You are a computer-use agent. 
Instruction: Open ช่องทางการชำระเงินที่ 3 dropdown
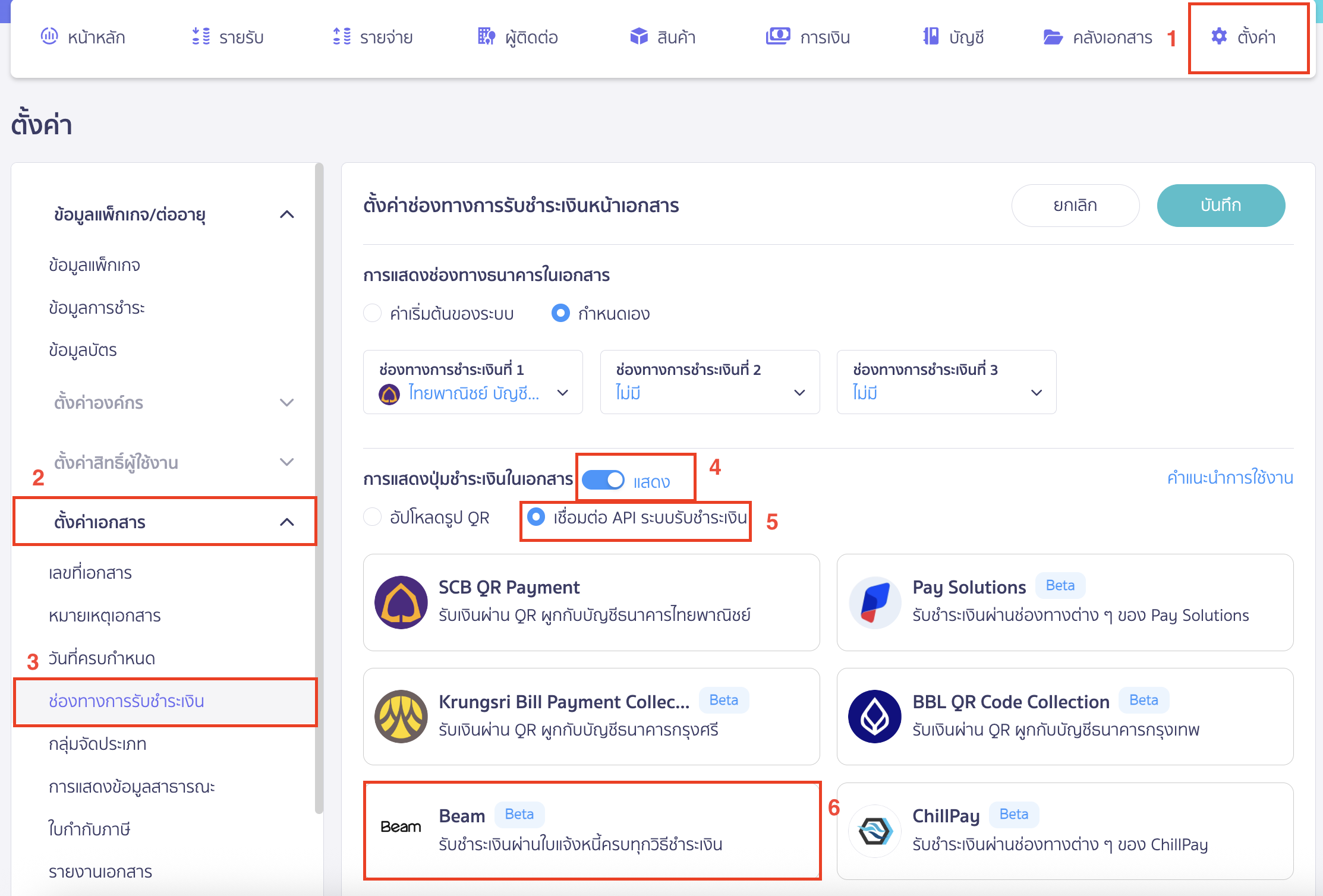pyautogui.click(x=946, y=382)
